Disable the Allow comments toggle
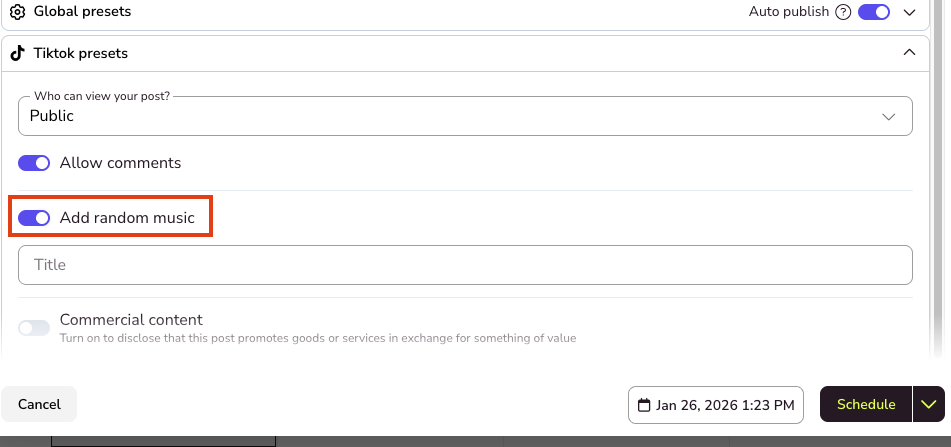The width and height of the screenshot is (951, 447). 34,162
